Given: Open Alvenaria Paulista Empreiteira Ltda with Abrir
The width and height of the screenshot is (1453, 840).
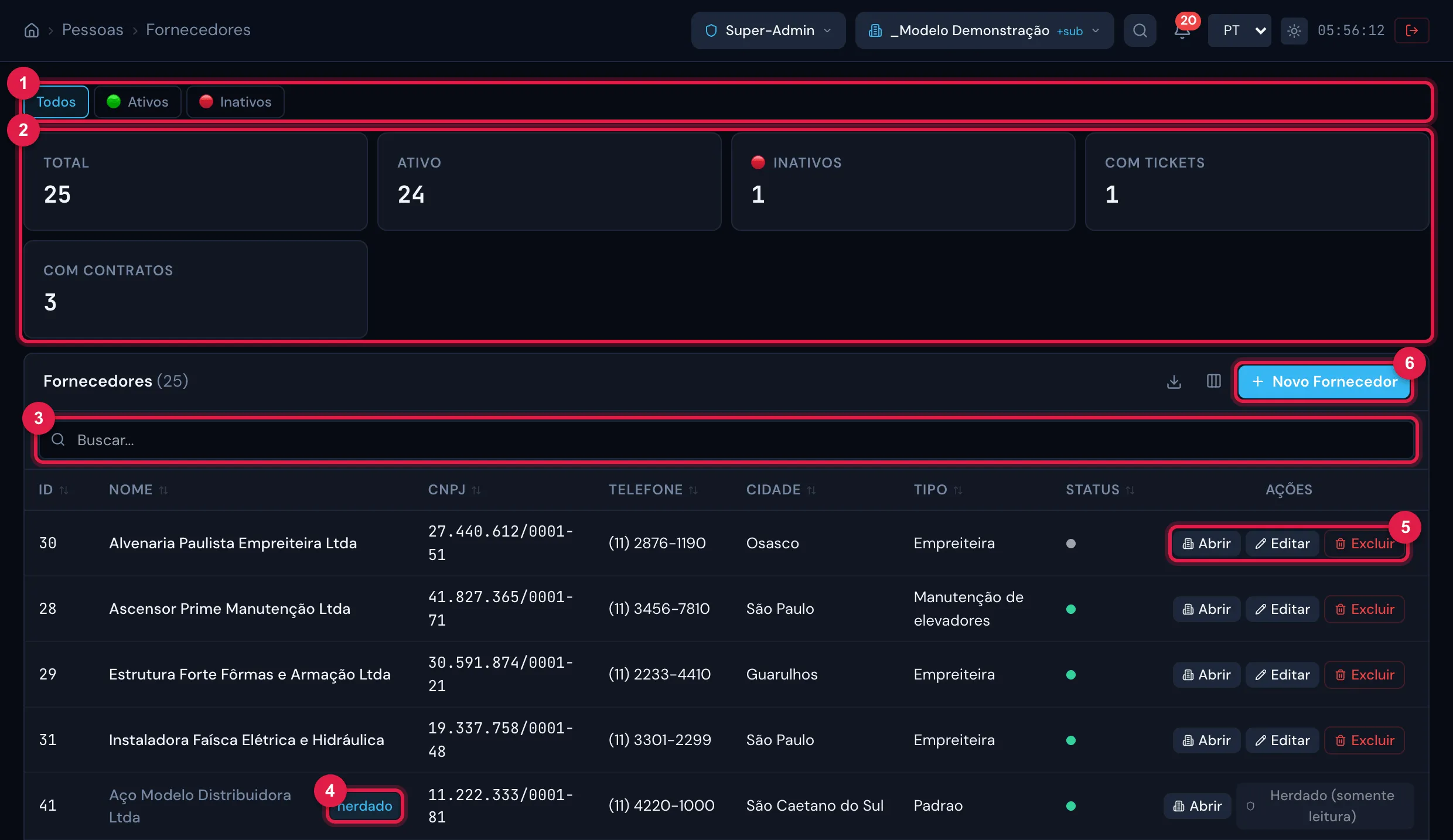Looking at the screenshot, I should (1206, 544).
